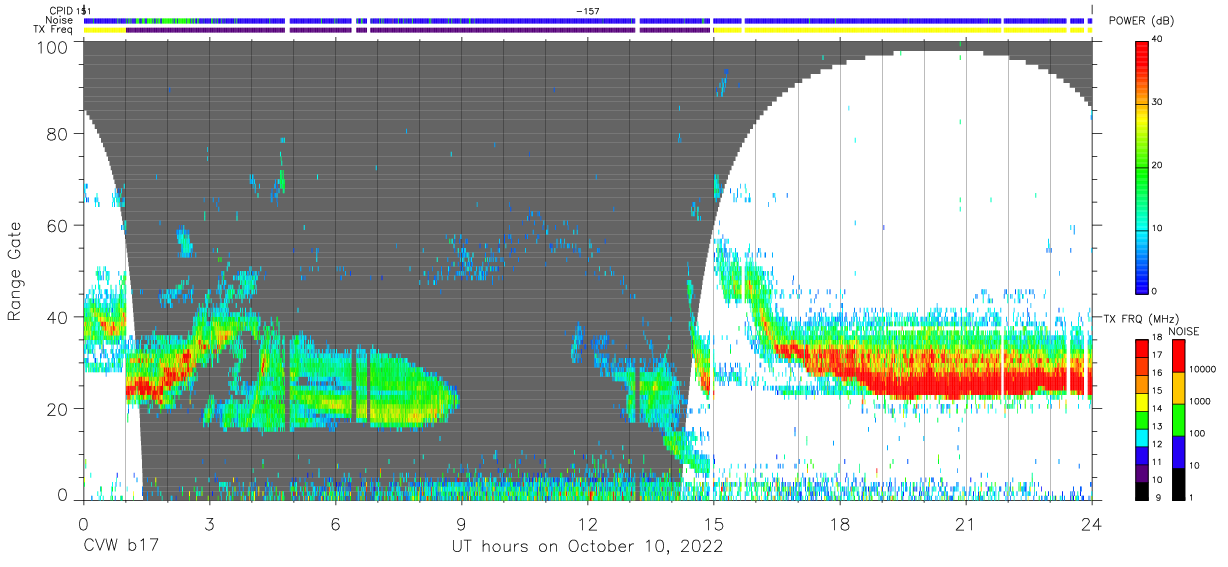The image size is (1228, 567).
Task: Select 40 on the Range Gate axis
Action: [59, 317]
